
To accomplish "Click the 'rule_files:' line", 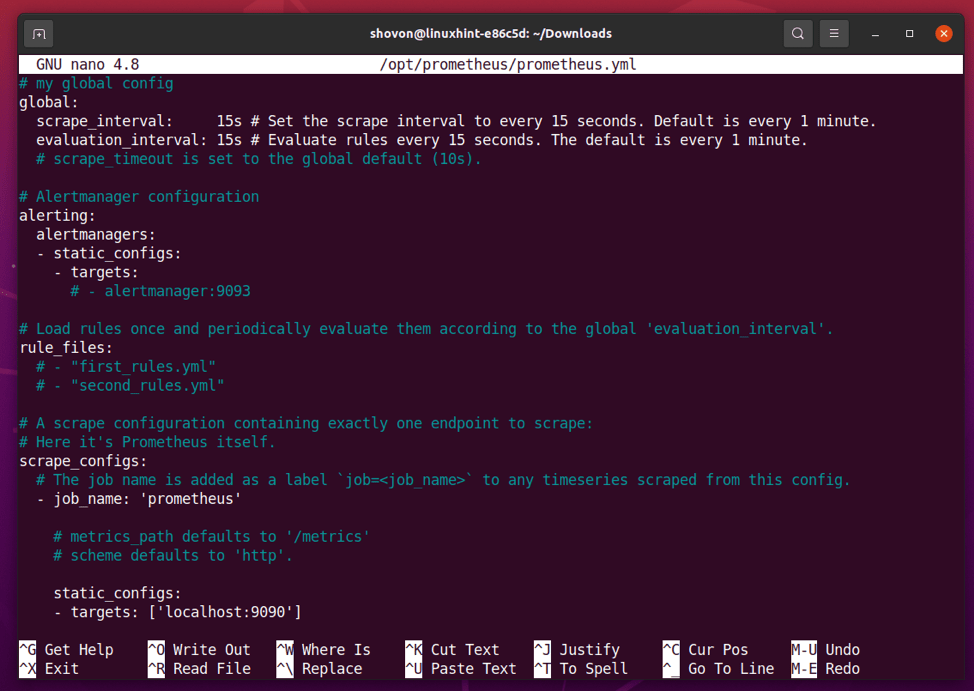I will tap(66, 348).
